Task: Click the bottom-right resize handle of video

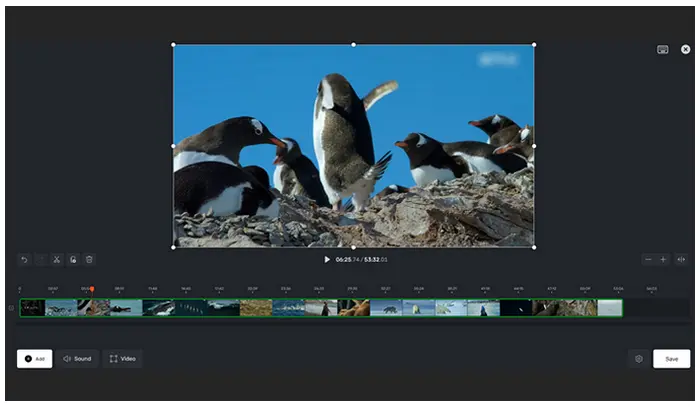Action: (533, 247)
